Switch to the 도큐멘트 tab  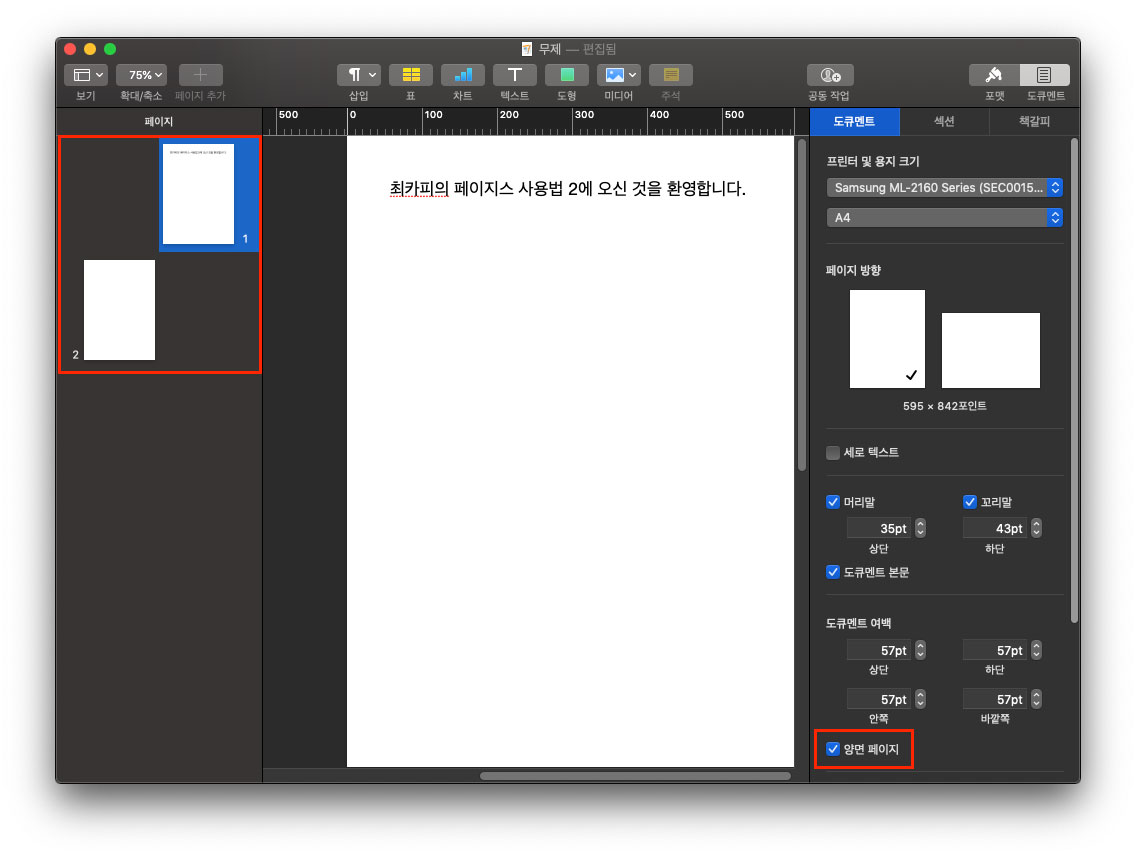click(854, 122)
